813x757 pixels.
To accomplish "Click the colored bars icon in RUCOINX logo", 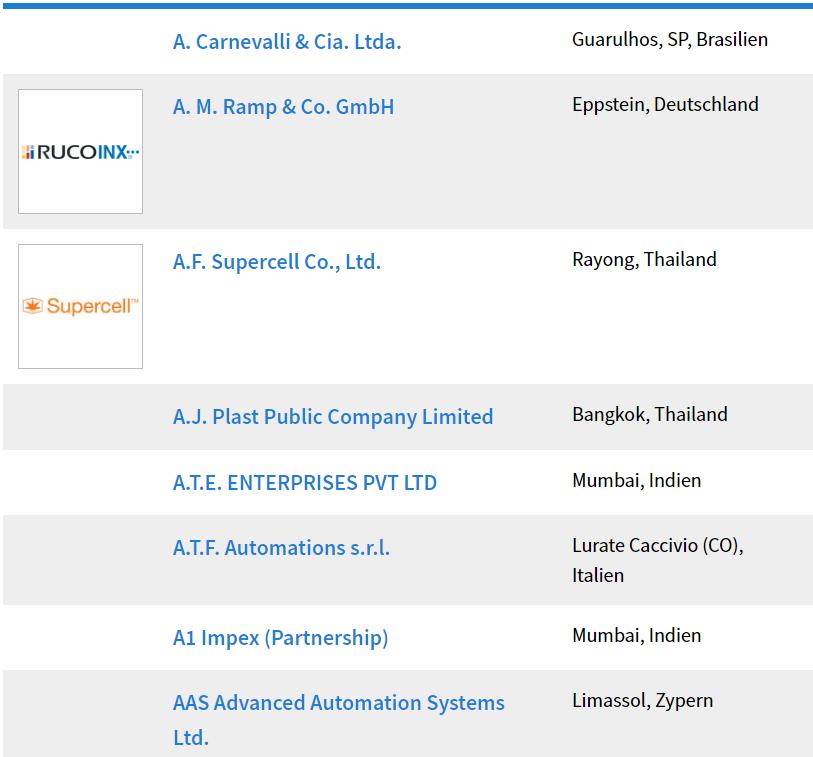I will [28, 152].
